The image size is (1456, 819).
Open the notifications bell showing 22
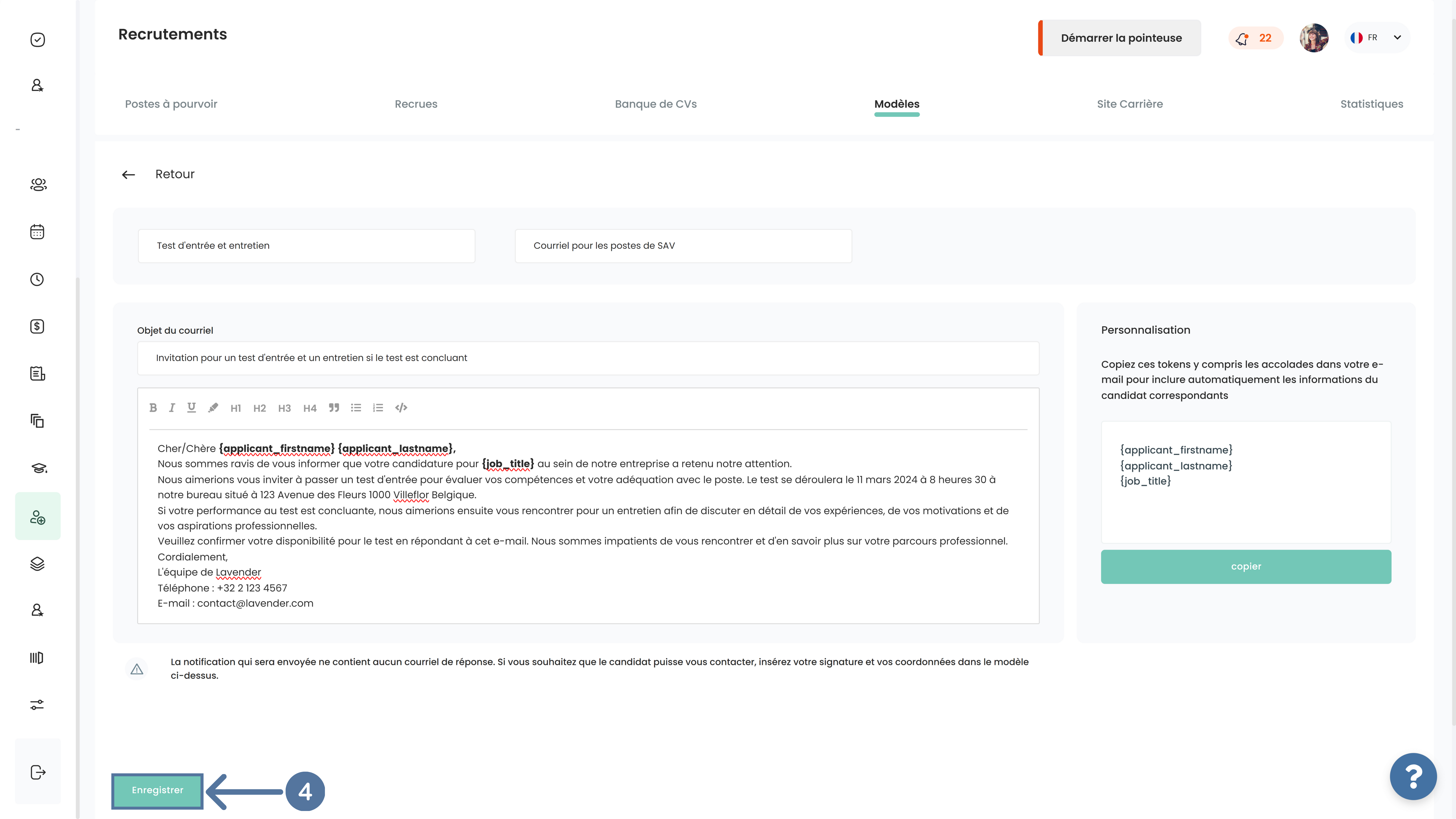click(1256, 38)
